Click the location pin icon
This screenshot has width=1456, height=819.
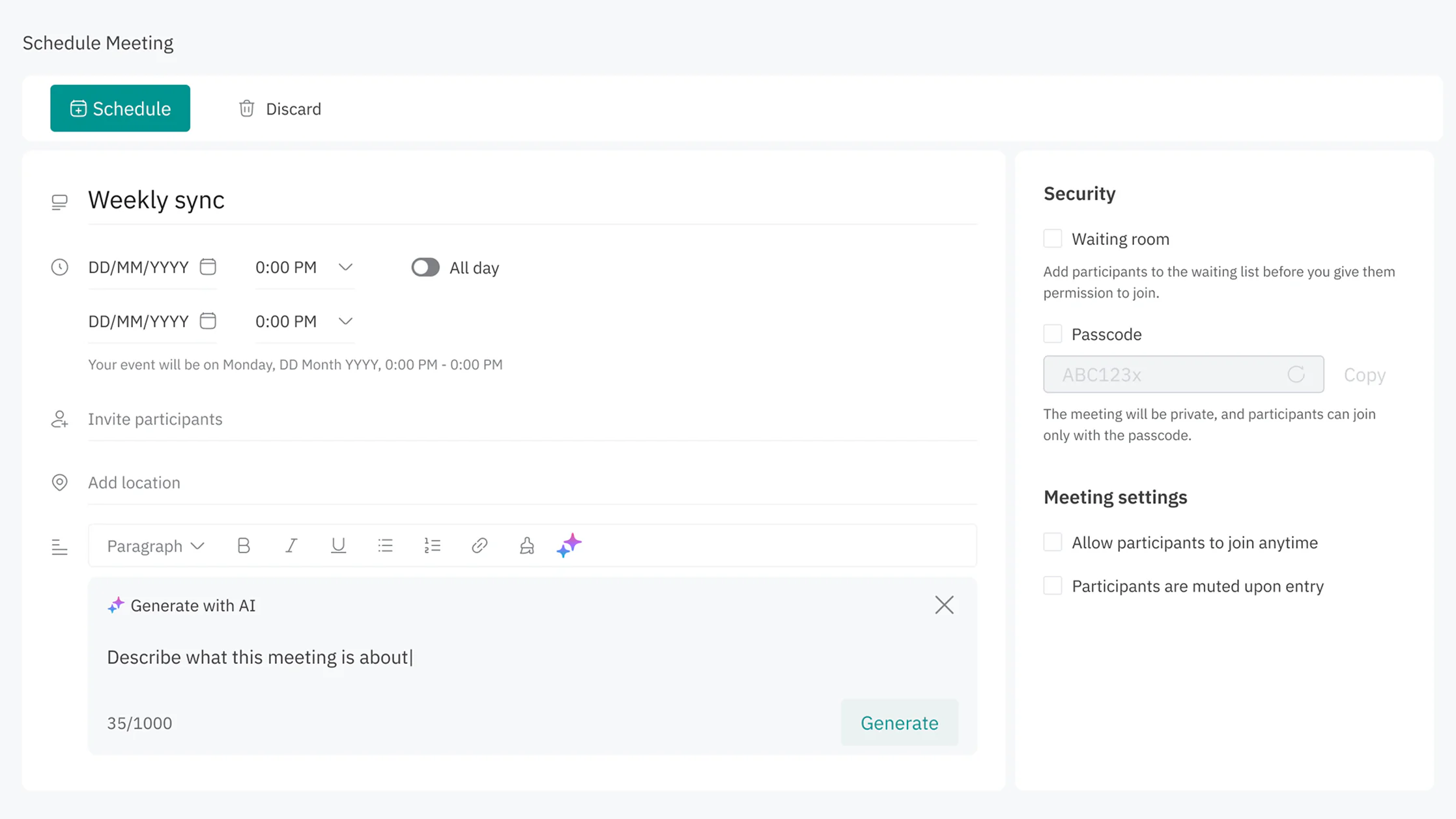[59, 482]
